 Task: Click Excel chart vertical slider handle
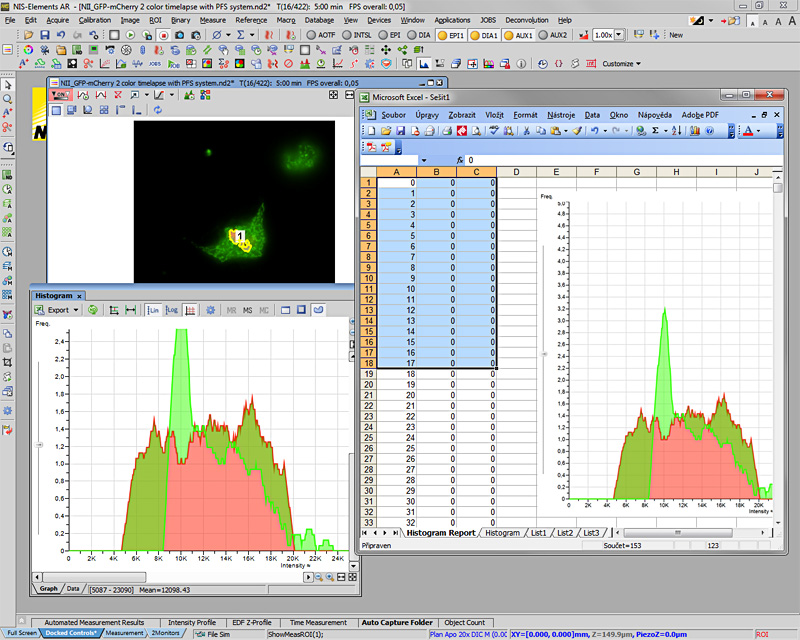click(544, 354)
